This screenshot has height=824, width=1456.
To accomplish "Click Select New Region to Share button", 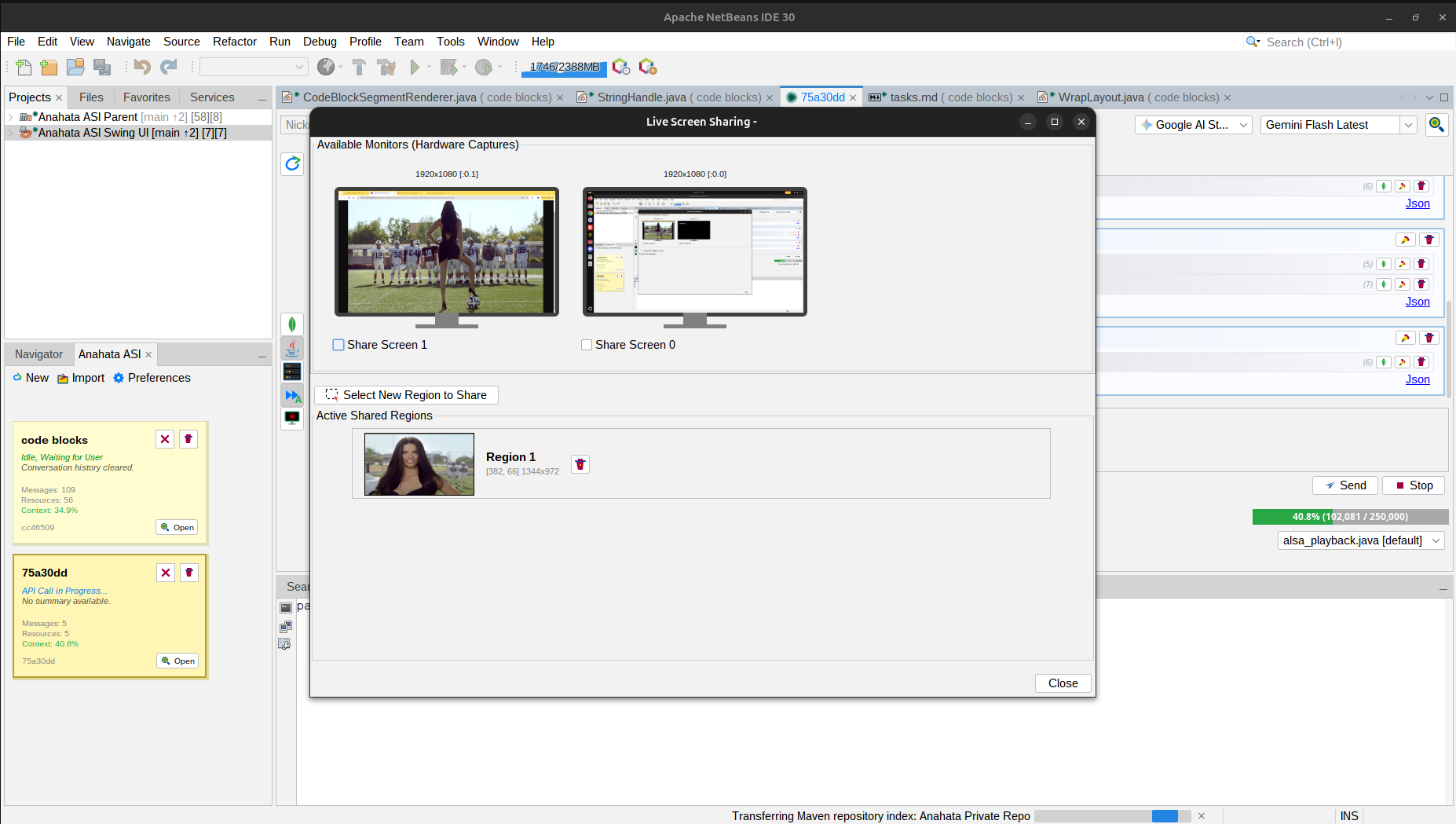I will pyautogui.click(x=406, y=395).
